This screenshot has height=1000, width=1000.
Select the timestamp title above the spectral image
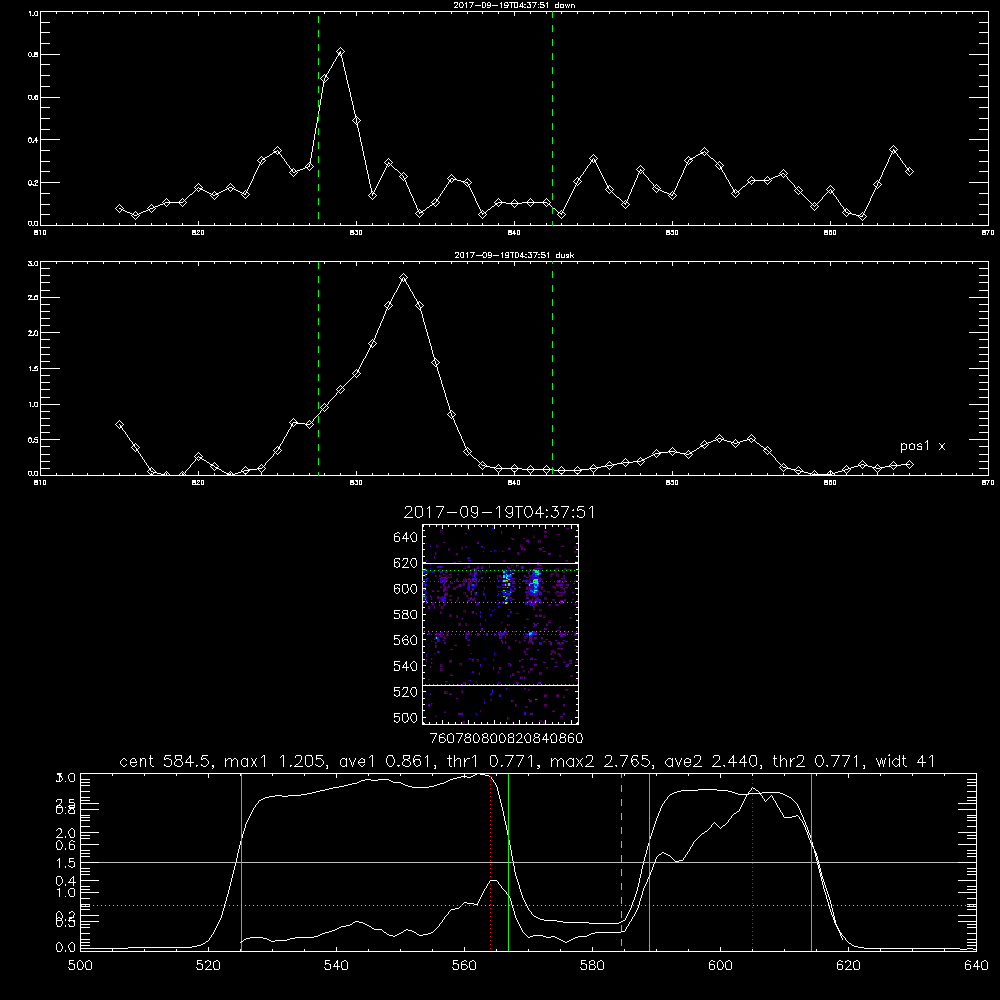tap(499, 512)
